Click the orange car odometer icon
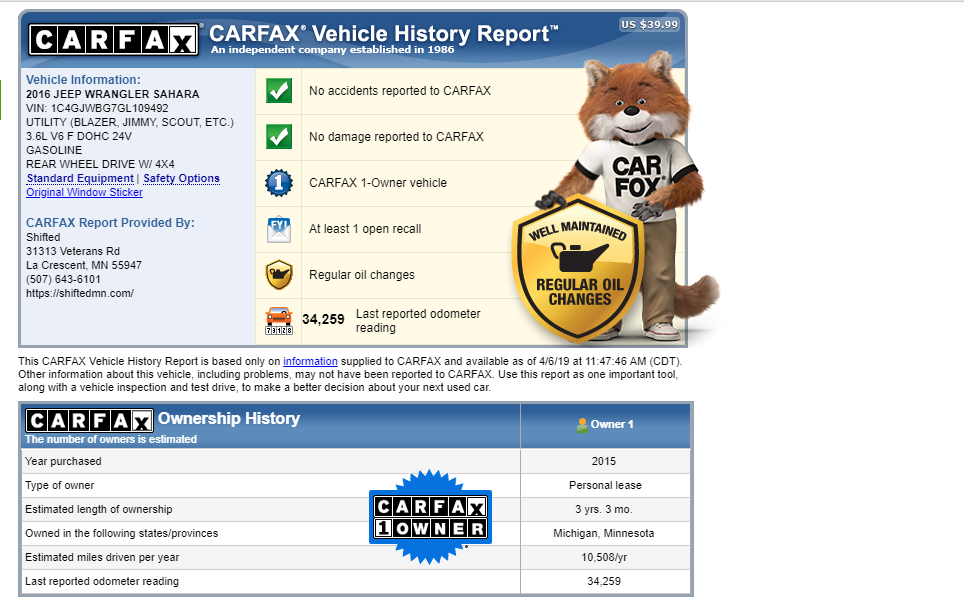This screenshot has width=964, height=607. [279, 320]
